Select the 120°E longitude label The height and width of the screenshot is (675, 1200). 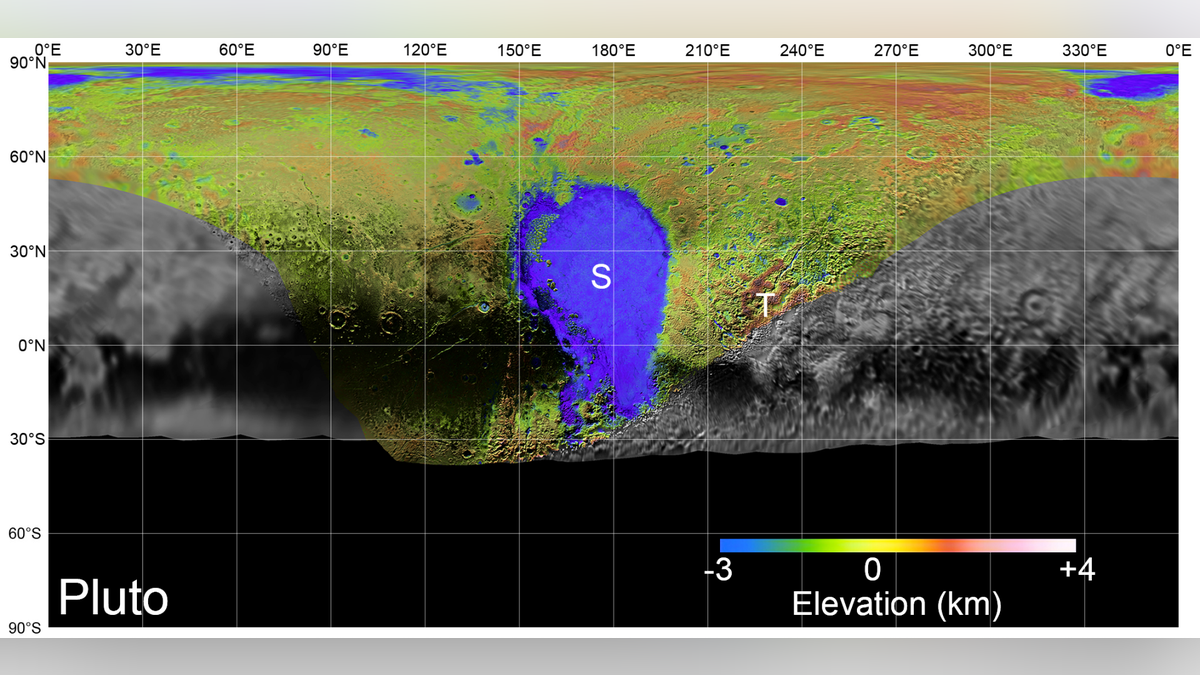click(x=424, y=50)
